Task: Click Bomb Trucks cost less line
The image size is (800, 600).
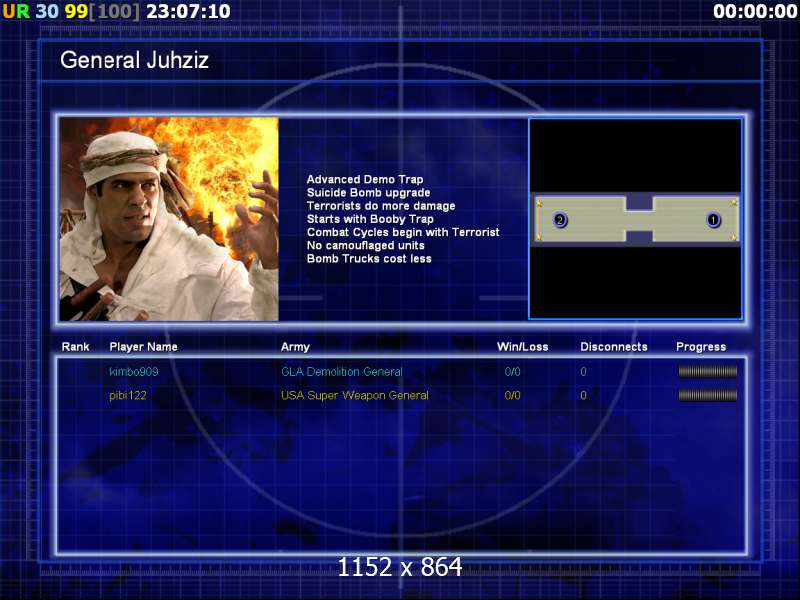Action: click(x=369, y=259)
